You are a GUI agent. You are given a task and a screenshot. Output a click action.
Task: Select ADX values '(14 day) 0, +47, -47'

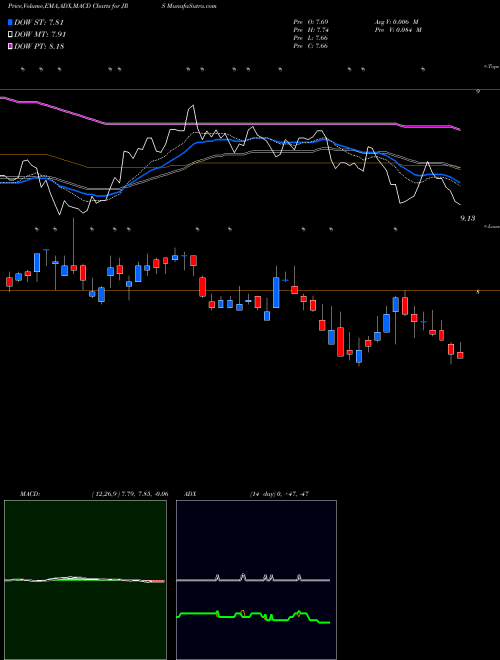point(279,494)
